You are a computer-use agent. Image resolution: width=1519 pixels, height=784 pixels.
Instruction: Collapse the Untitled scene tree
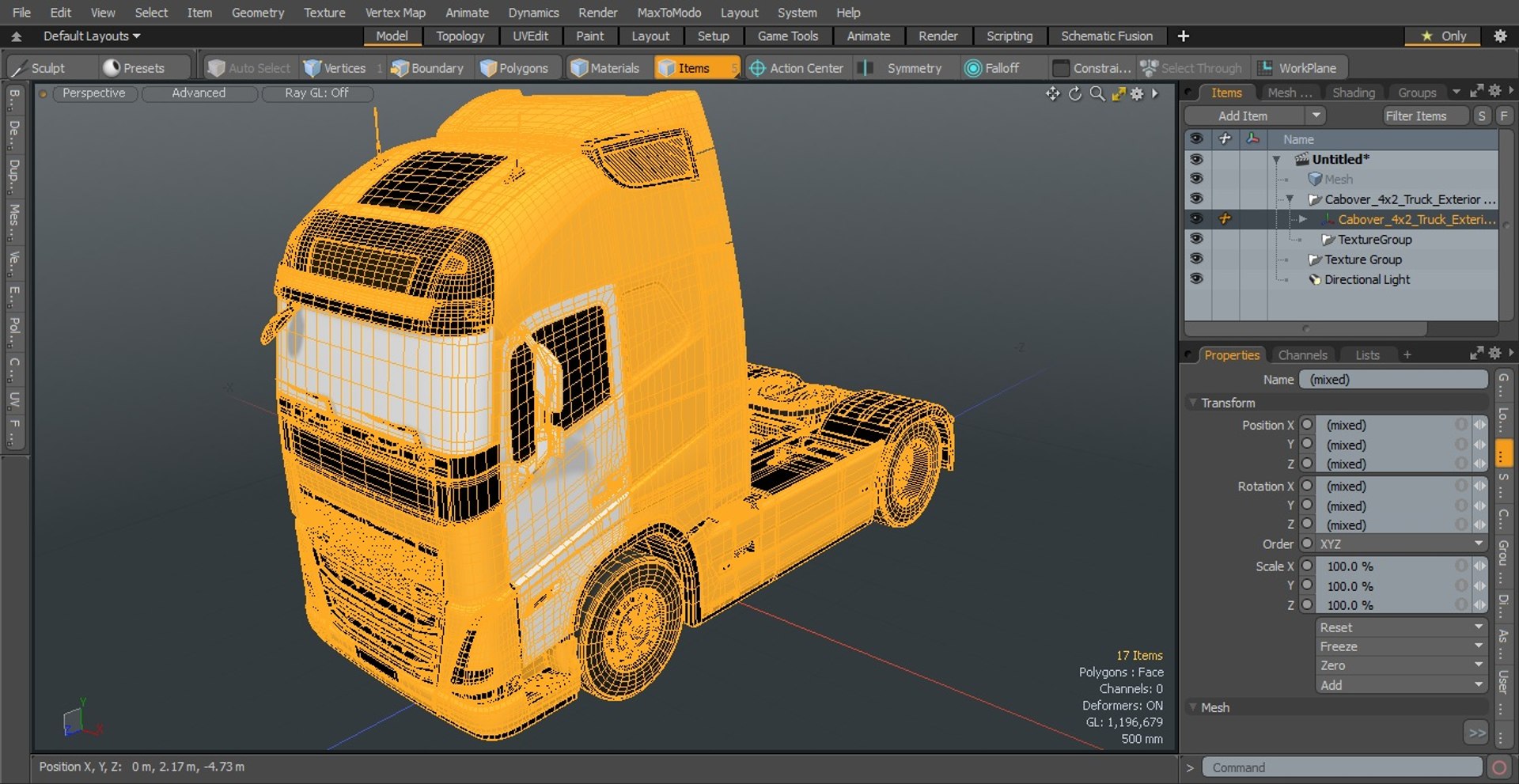pos(1276,160)
